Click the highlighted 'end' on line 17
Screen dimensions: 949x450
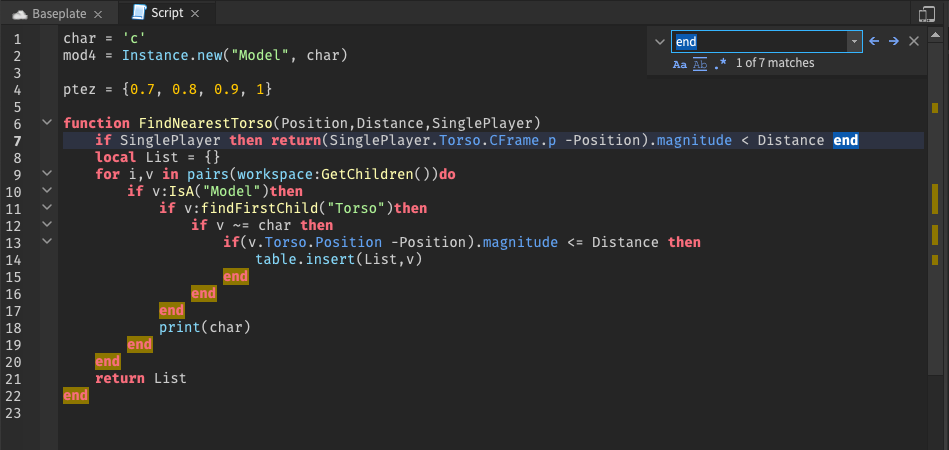pyautogui.click(x=171, y=310)
